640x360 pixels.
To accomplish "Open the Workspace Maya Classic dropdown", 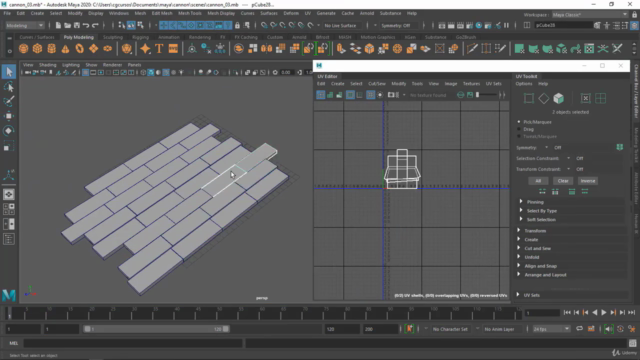I will pos(590,15).
